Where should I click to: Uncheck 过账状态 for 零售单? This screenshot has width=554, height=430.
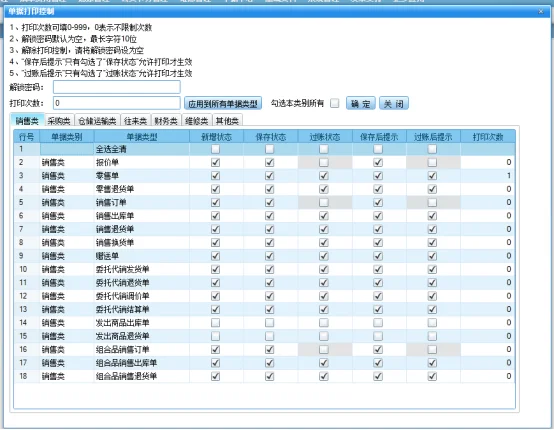[x=324, y=176]
